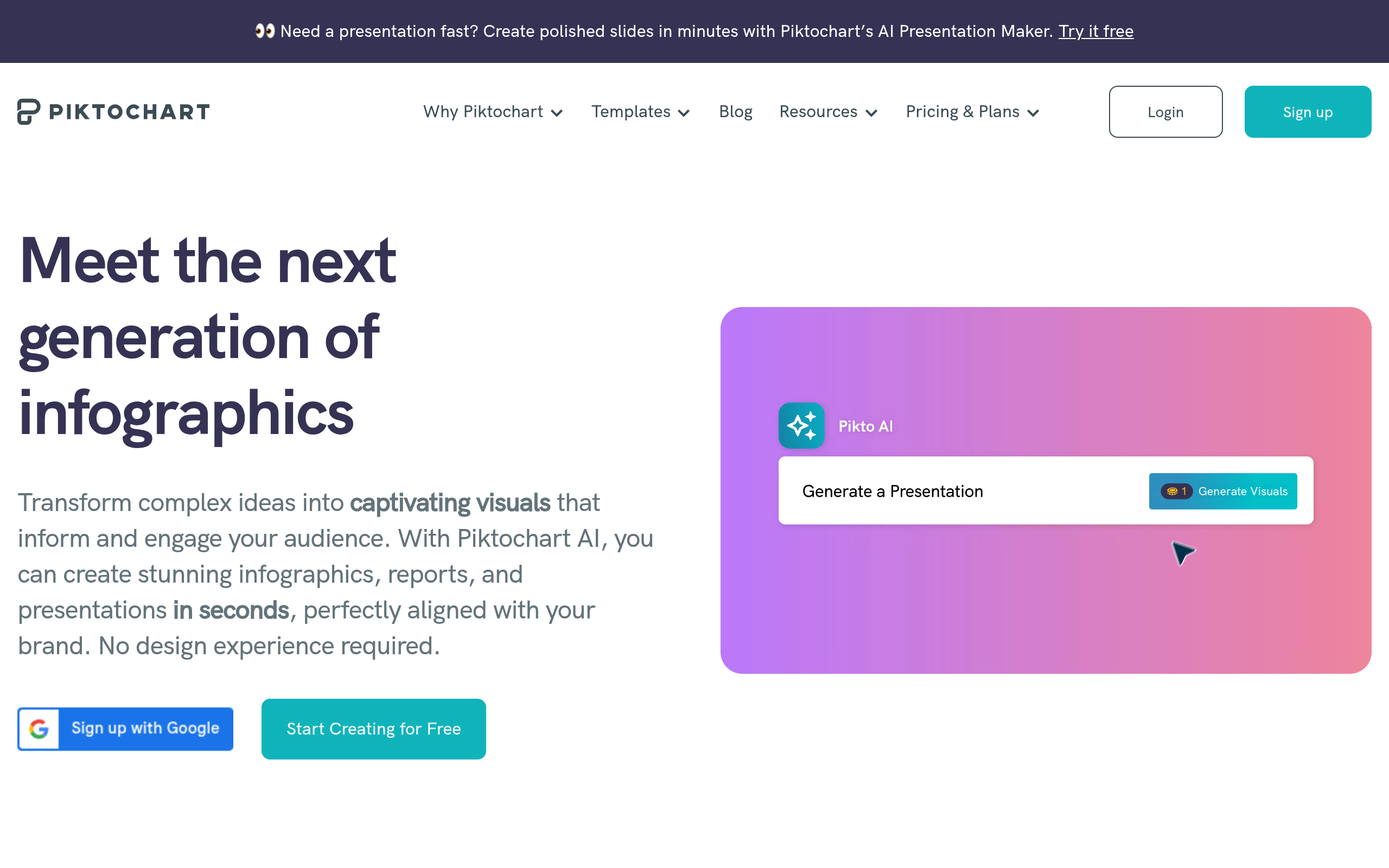The width and height of the screenshot is (1389, 868).
Task: Click the PIKTOCHART wordmark text
Action: pos(130,112)
